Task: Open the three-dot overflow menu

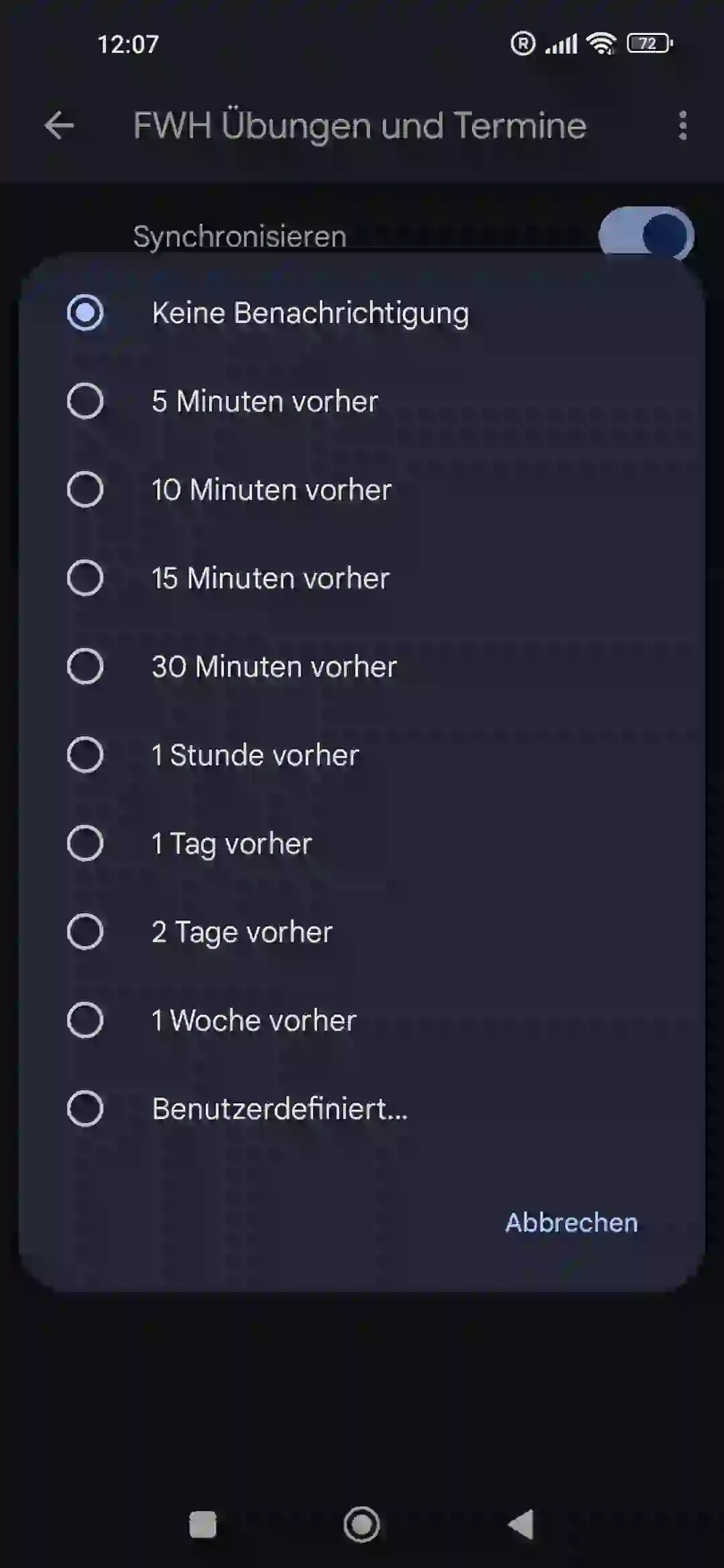Action: click(682, 125)
